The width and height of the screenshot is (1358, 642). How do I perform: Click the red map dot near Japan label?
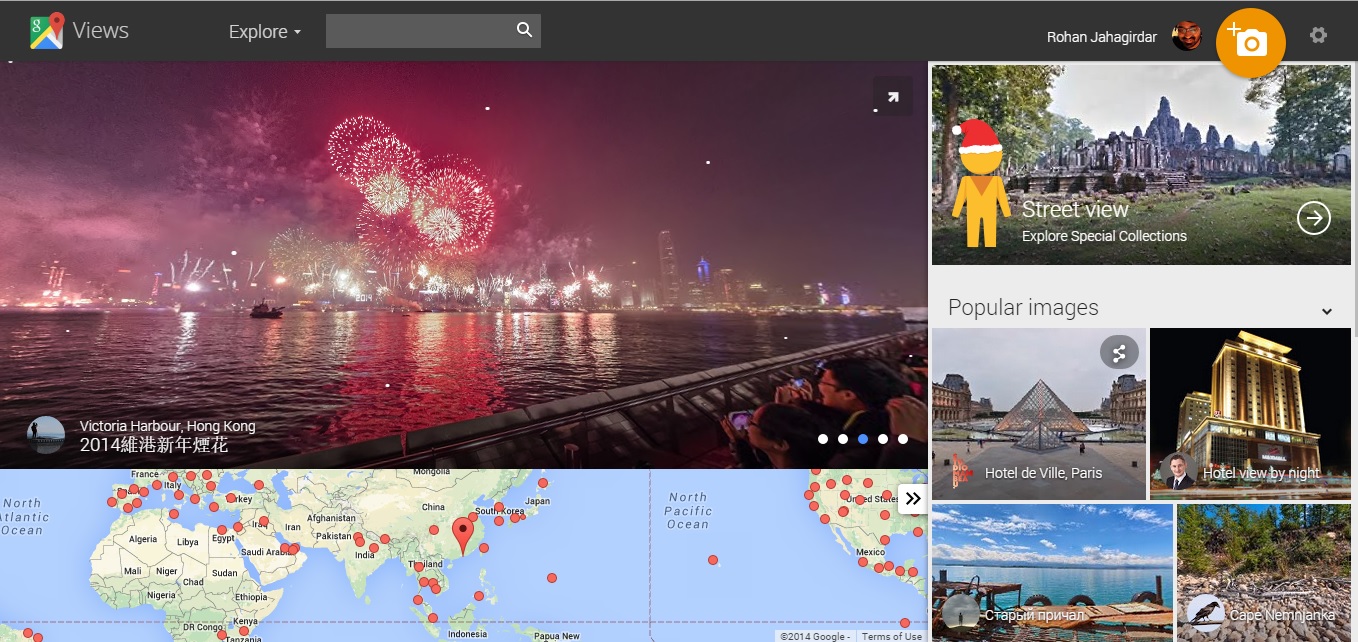point(543,483)
